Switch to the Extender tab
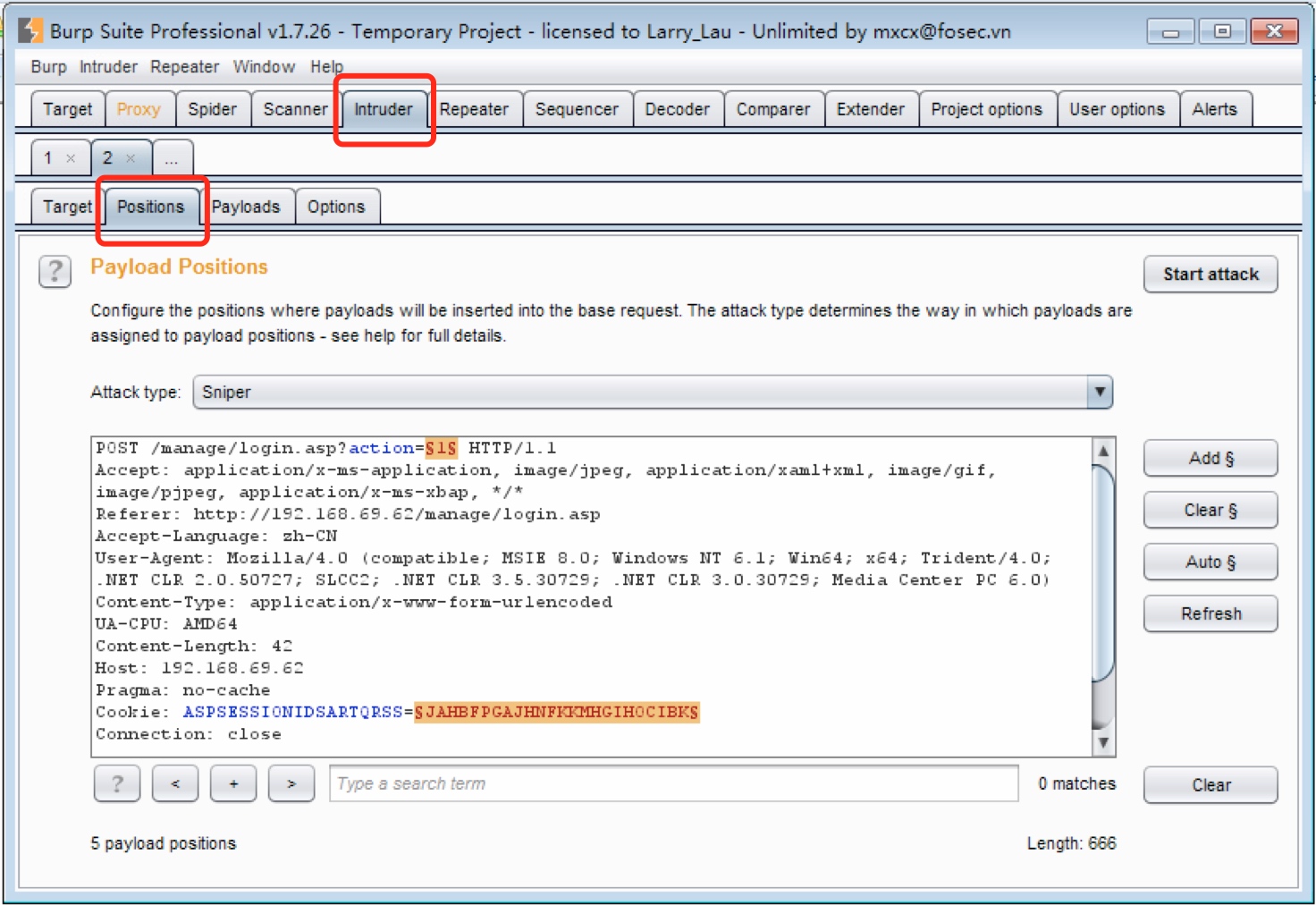1316x905 pixels. 871,109
